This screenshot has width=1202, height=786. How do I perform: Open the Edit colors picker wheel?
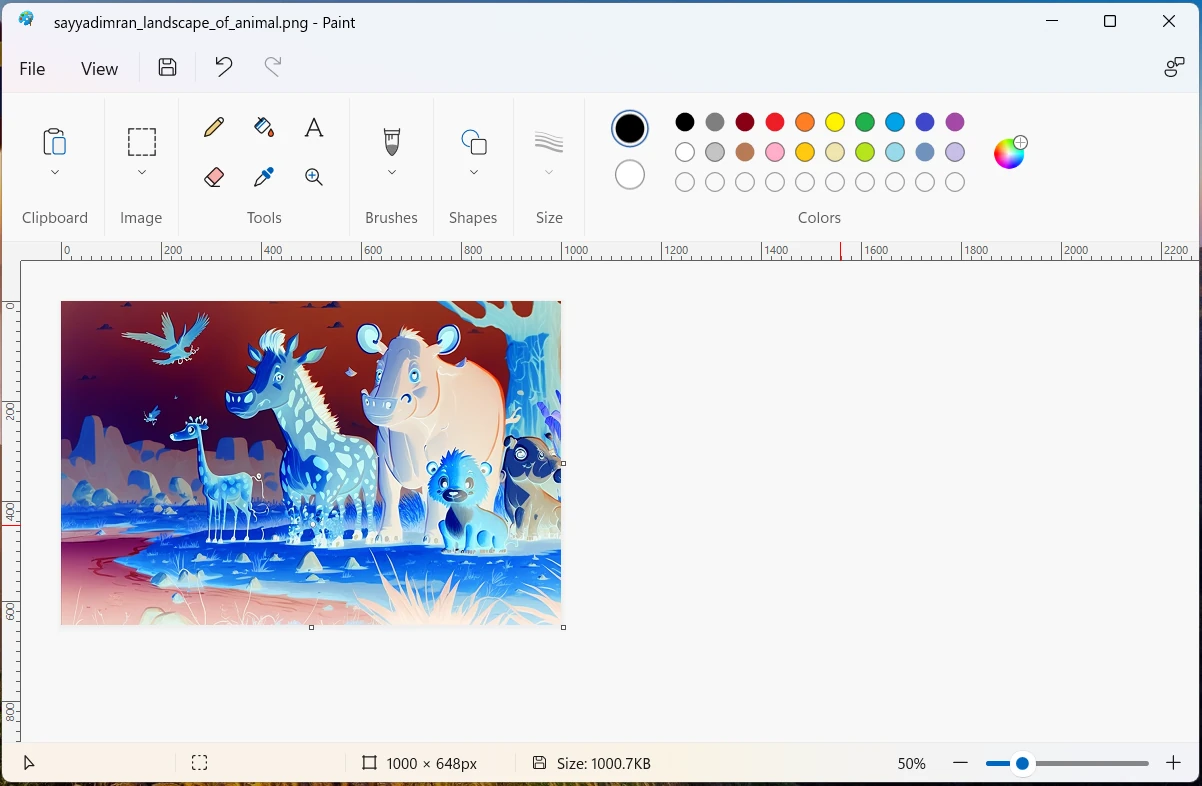(x=1009, y=152)
